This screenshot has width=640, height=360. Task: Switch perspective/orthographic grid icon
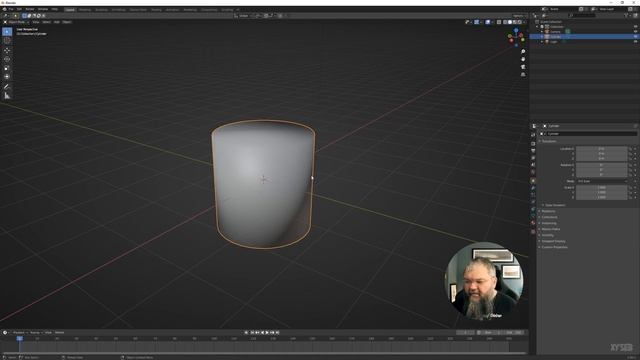coord(523,74)
